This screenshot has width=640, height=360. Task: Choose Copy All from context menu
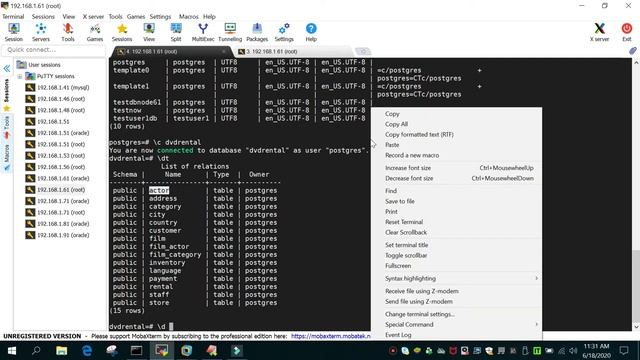457,124
